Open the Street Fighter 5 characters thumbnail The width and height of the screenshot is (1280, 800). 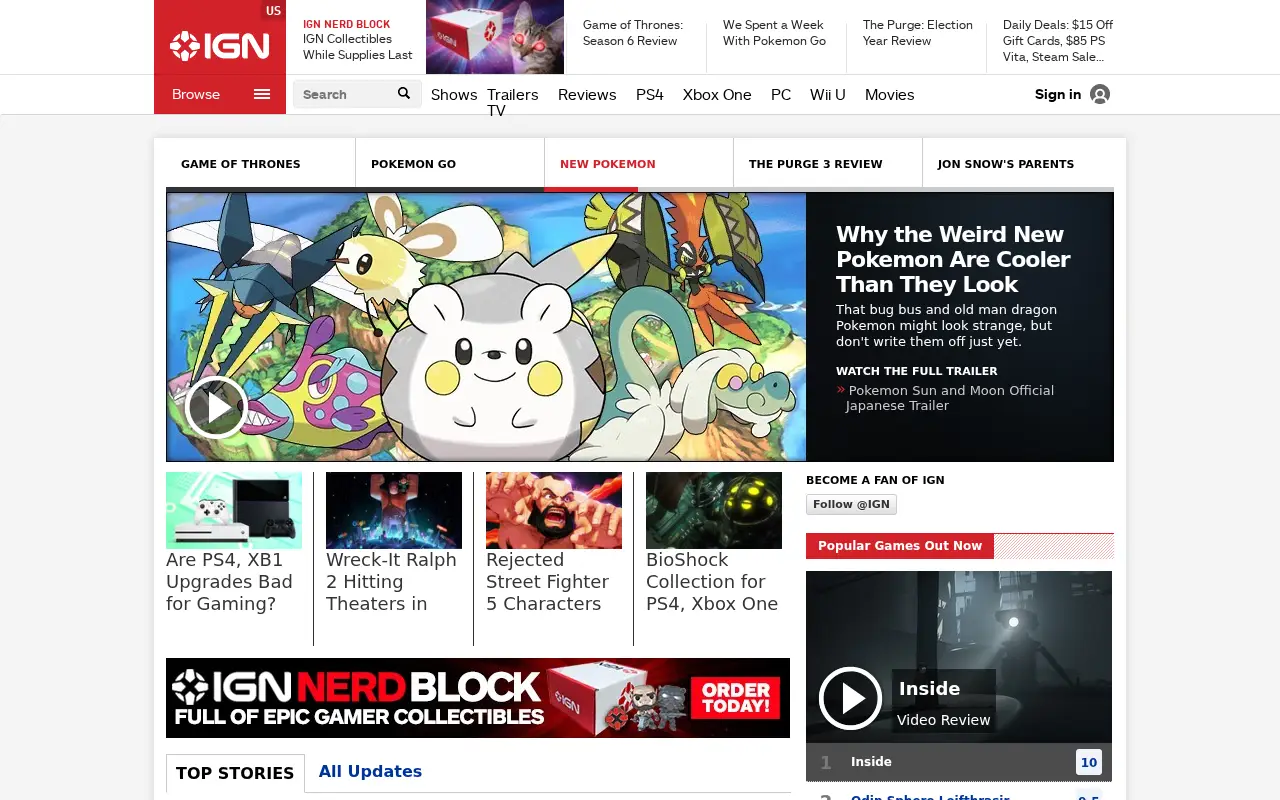pos(554,510)
